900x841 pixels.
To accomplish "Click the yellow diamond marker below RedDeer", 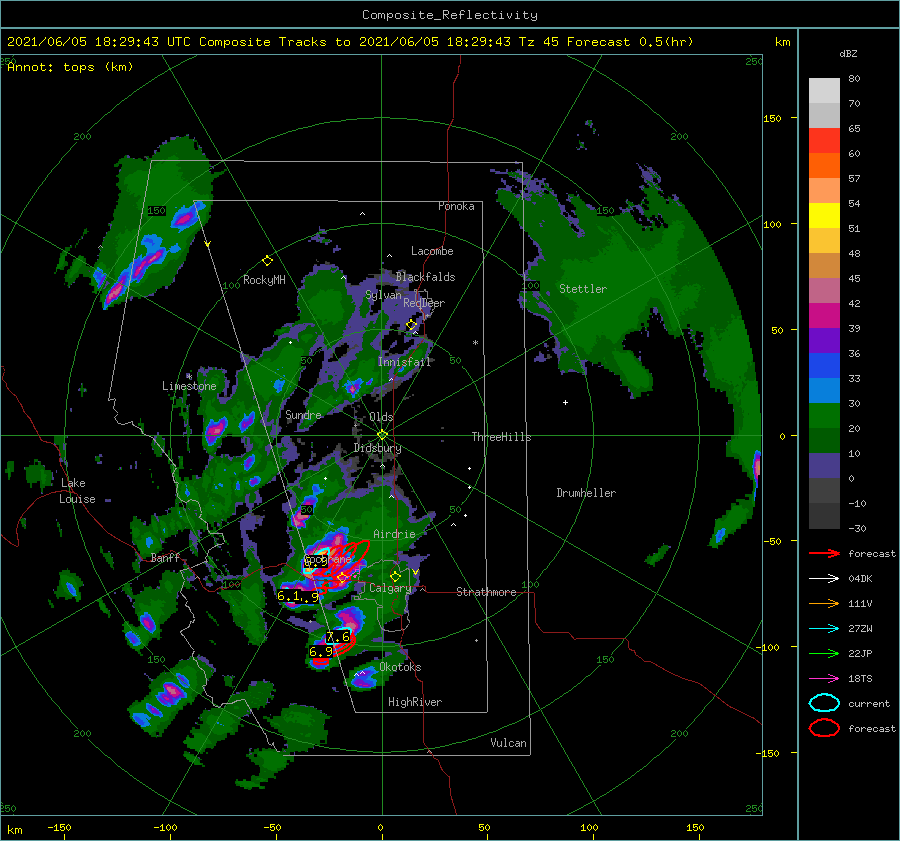I will [x=411, y=325].
